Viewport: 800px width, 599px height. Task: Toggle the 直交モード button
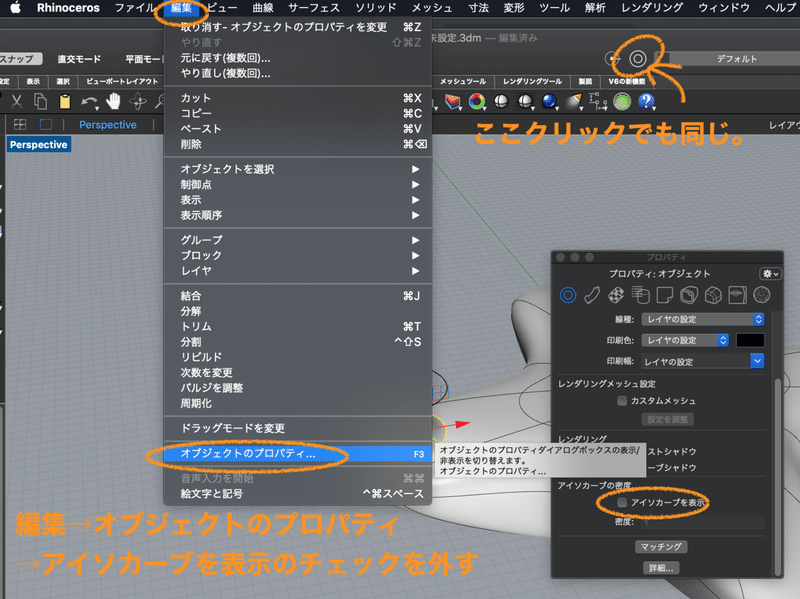(79, 59)
